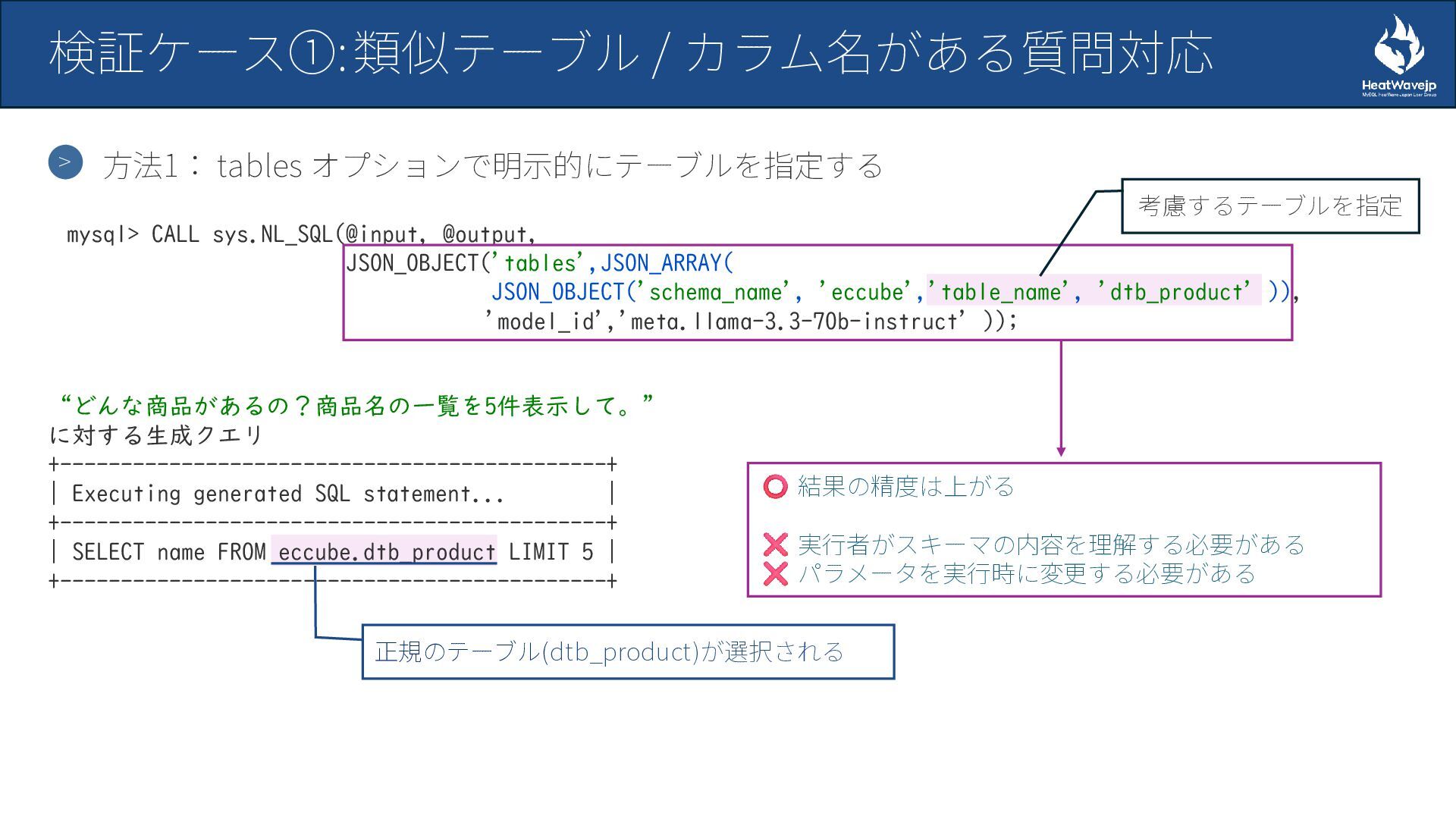Click the slide title heading text
1456x819 pixels.
click(x=629, y=53)
